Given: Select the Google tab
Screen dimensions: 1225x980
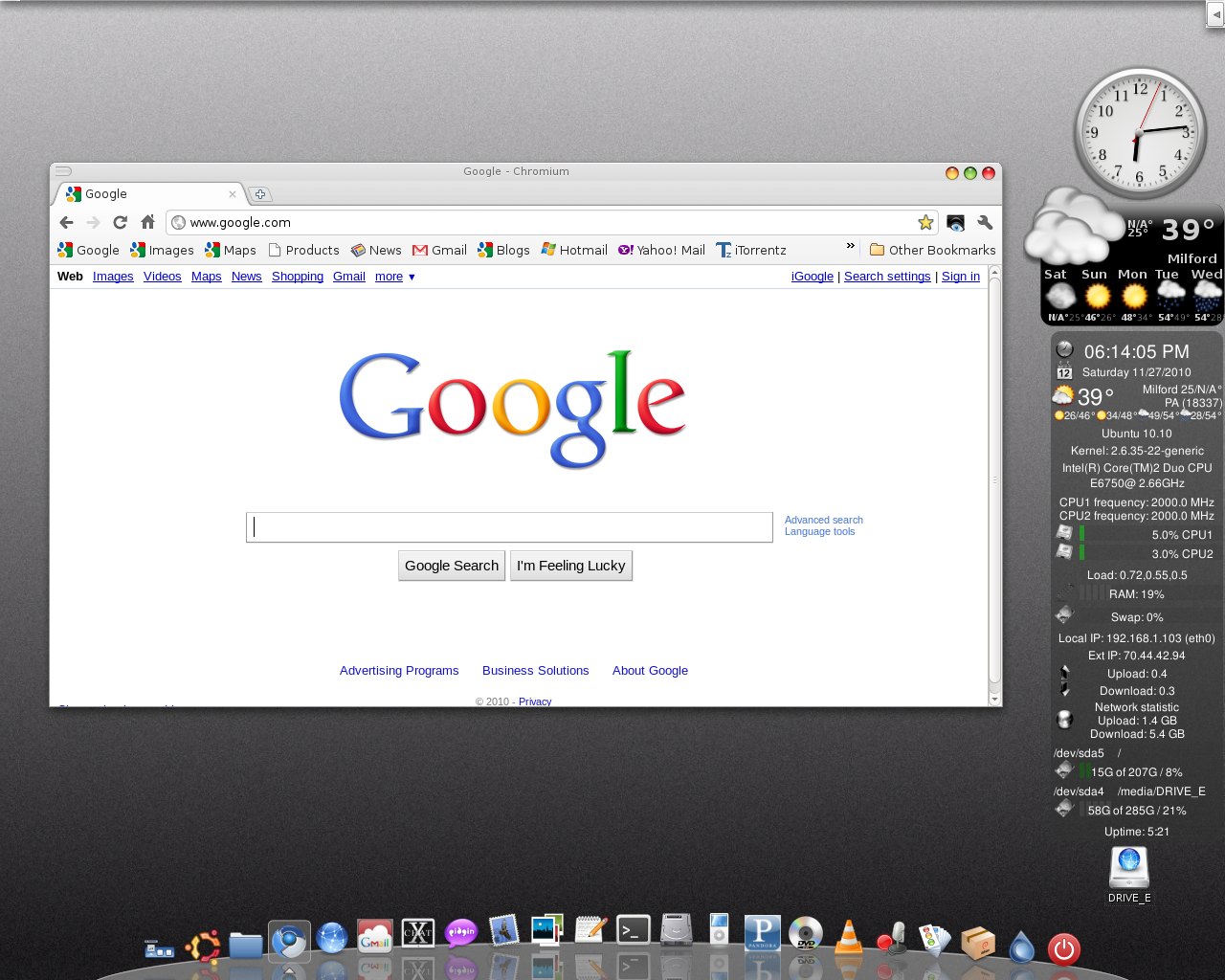Looking at the screenshot, I should (x=150, y=194).
